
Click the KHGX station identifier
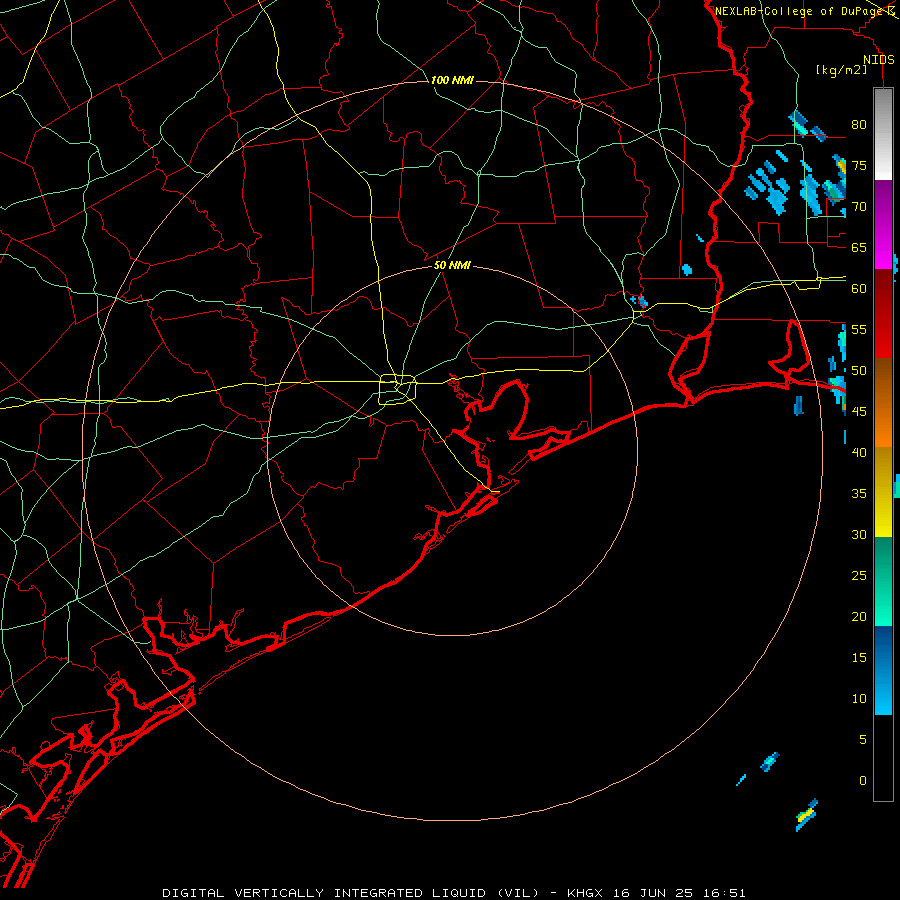click(x=585, y=893)
